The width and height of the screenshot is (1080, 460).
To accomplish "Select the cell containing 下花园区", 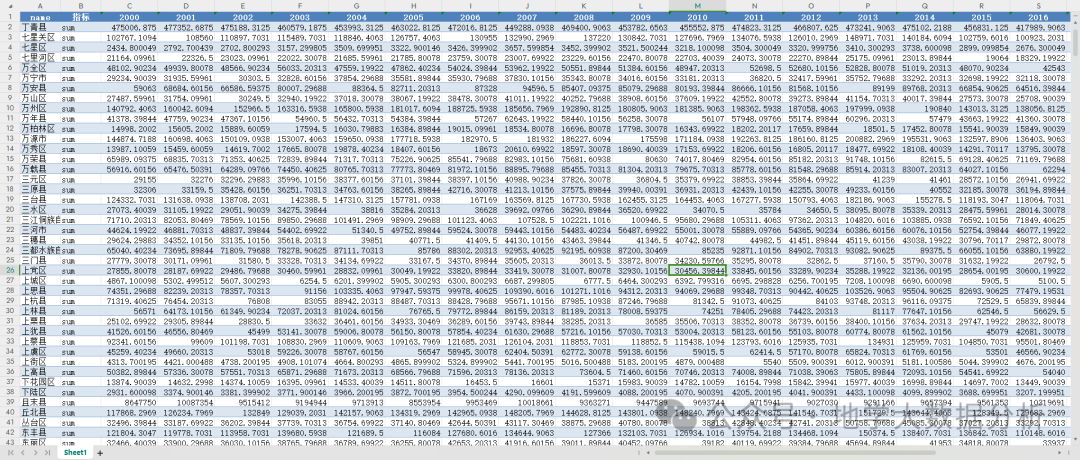I will click(40, 383).
